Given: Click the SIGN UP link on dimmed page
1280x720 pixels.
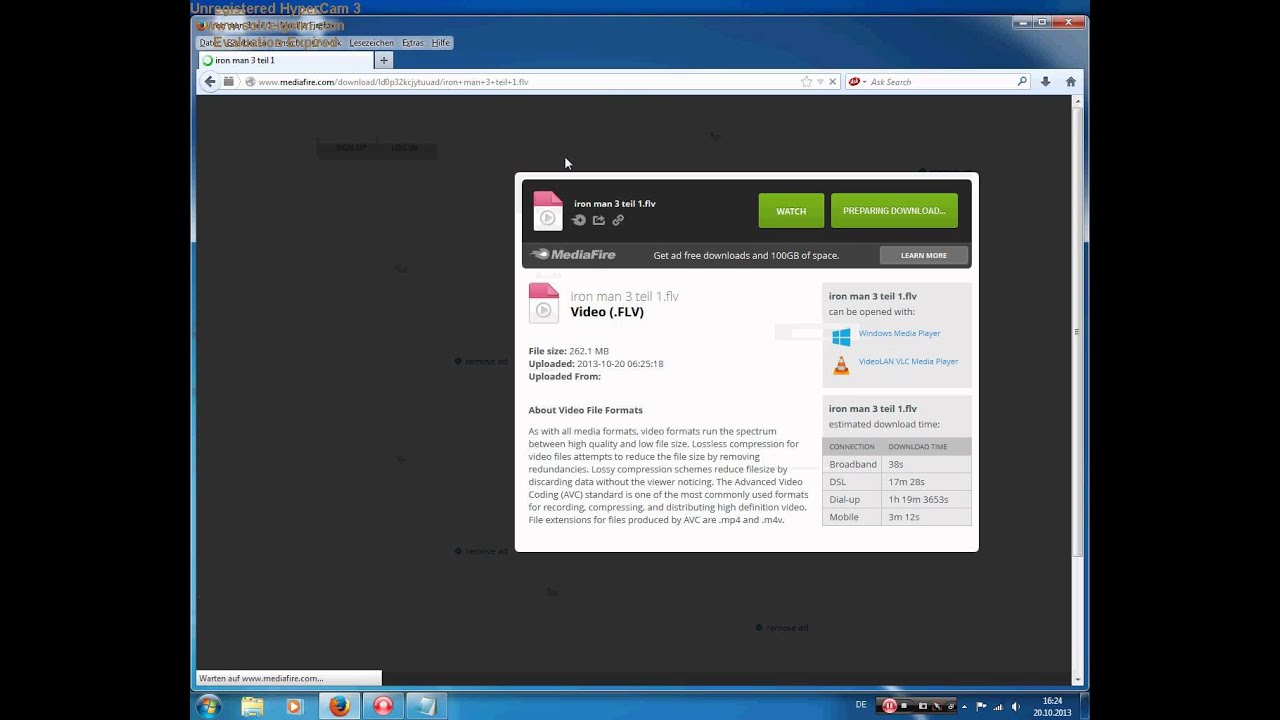Looking at the screenshot, I should (x=350, y=147).
